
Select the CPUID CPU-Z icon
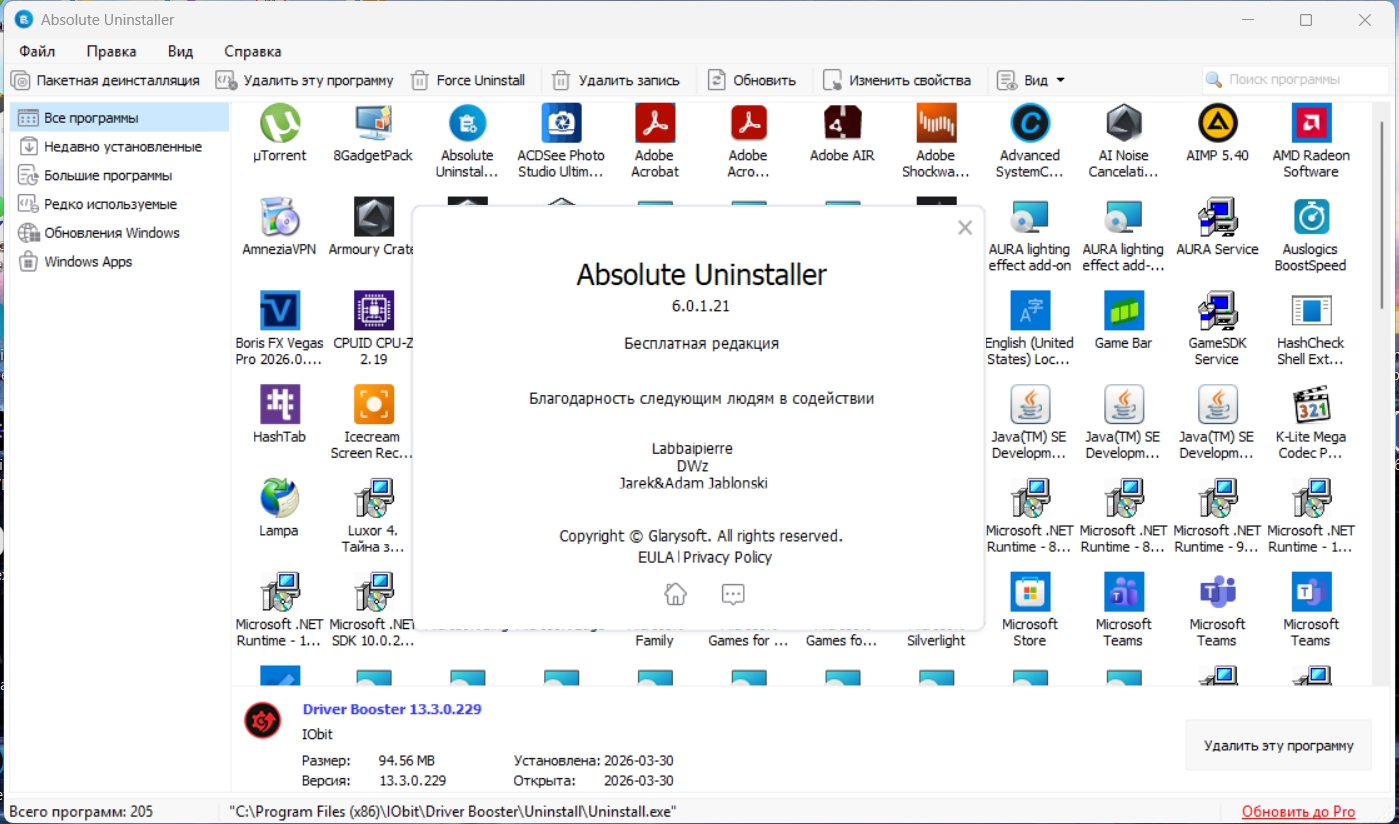tap(373, 311)
